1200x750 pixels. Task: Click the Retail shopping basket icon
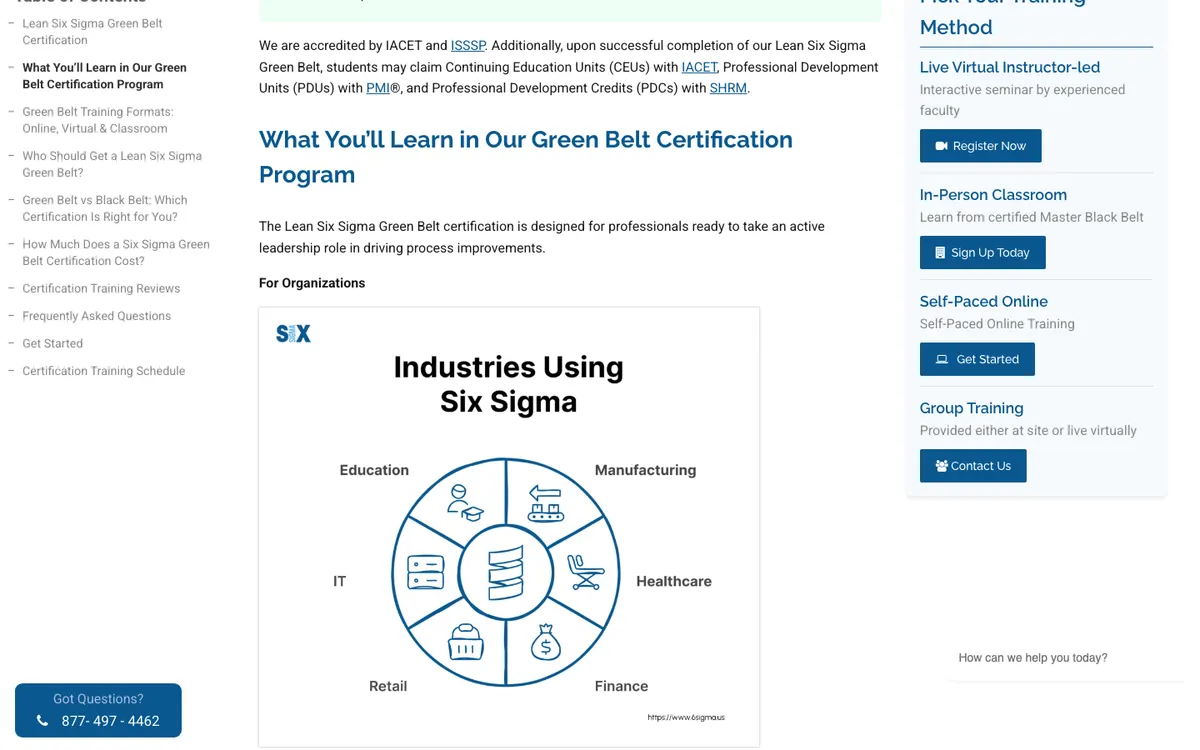point(465,642)
